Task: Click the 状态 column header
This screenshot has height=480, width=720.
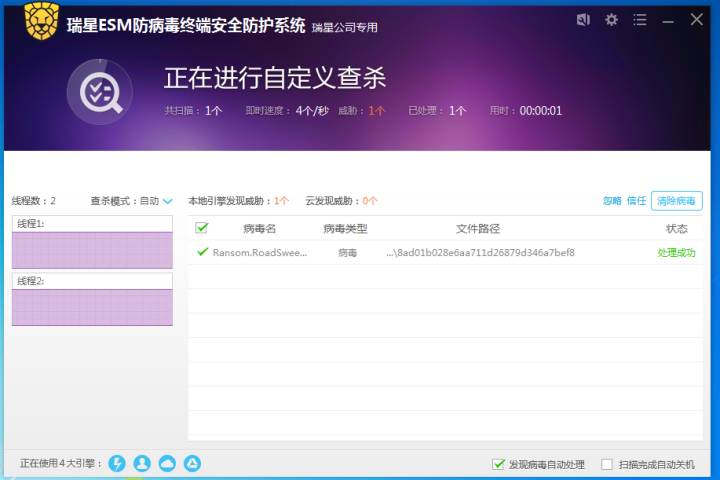Action: coord(677,229)
